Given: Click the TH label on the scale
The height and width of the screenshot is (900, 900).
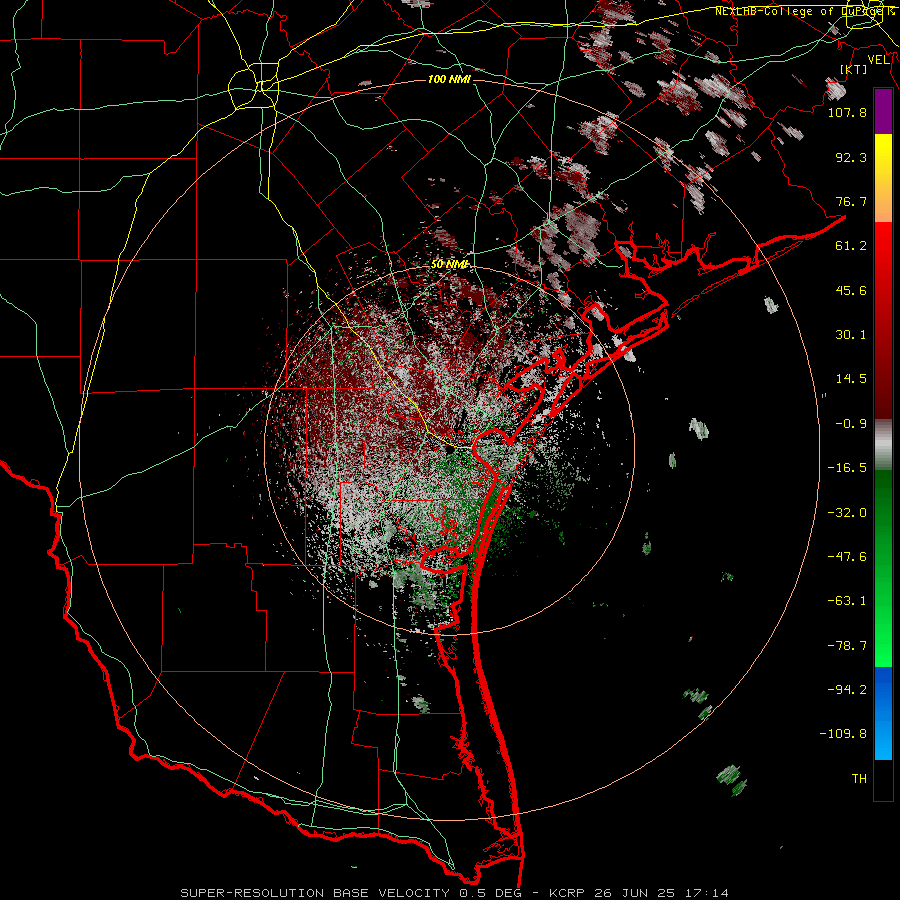Looking at the screenshot, I should [x=859, y=779].
